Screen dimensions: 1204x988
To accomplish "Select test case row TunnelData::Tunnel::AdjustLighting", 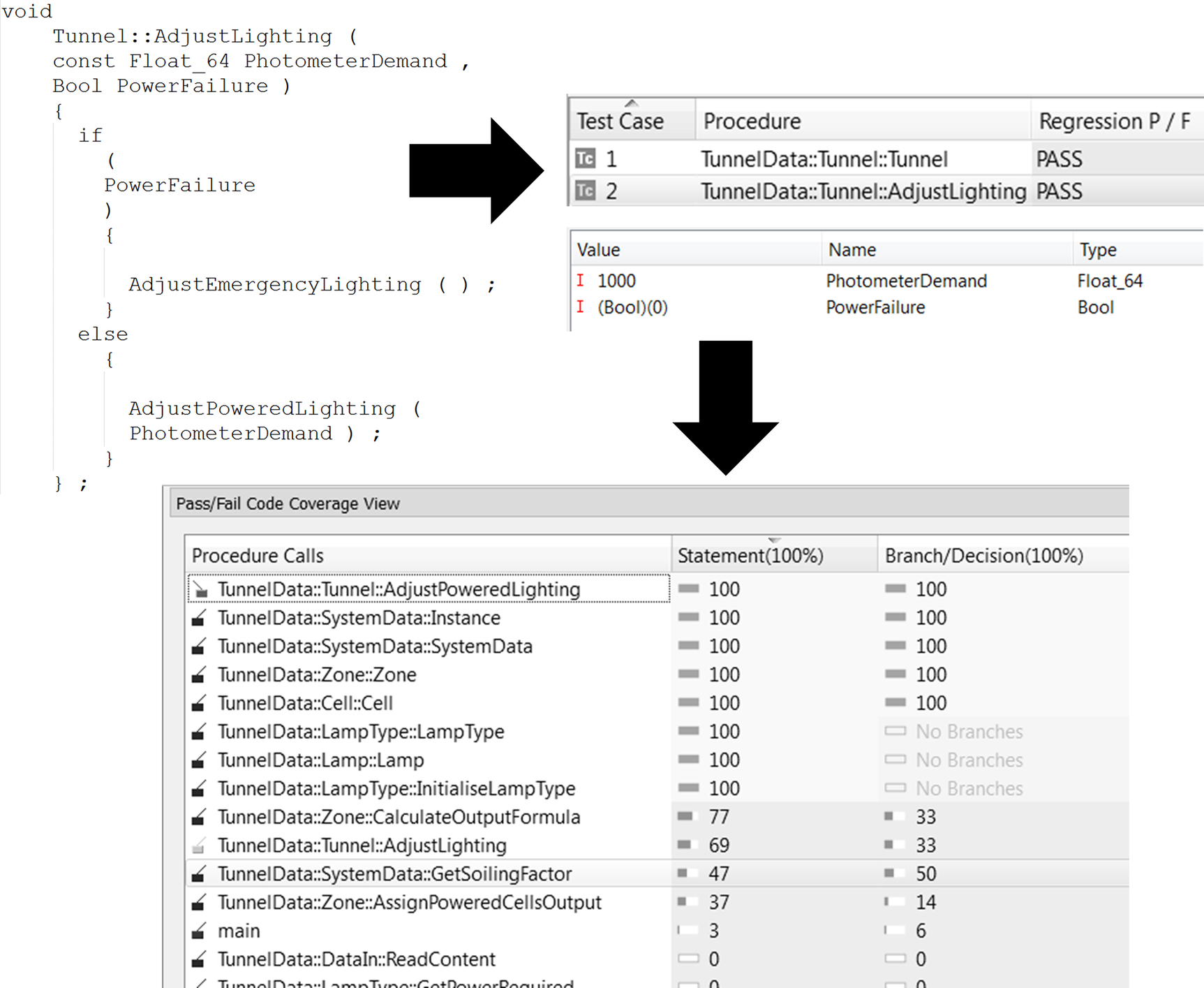I will [886, 191].
